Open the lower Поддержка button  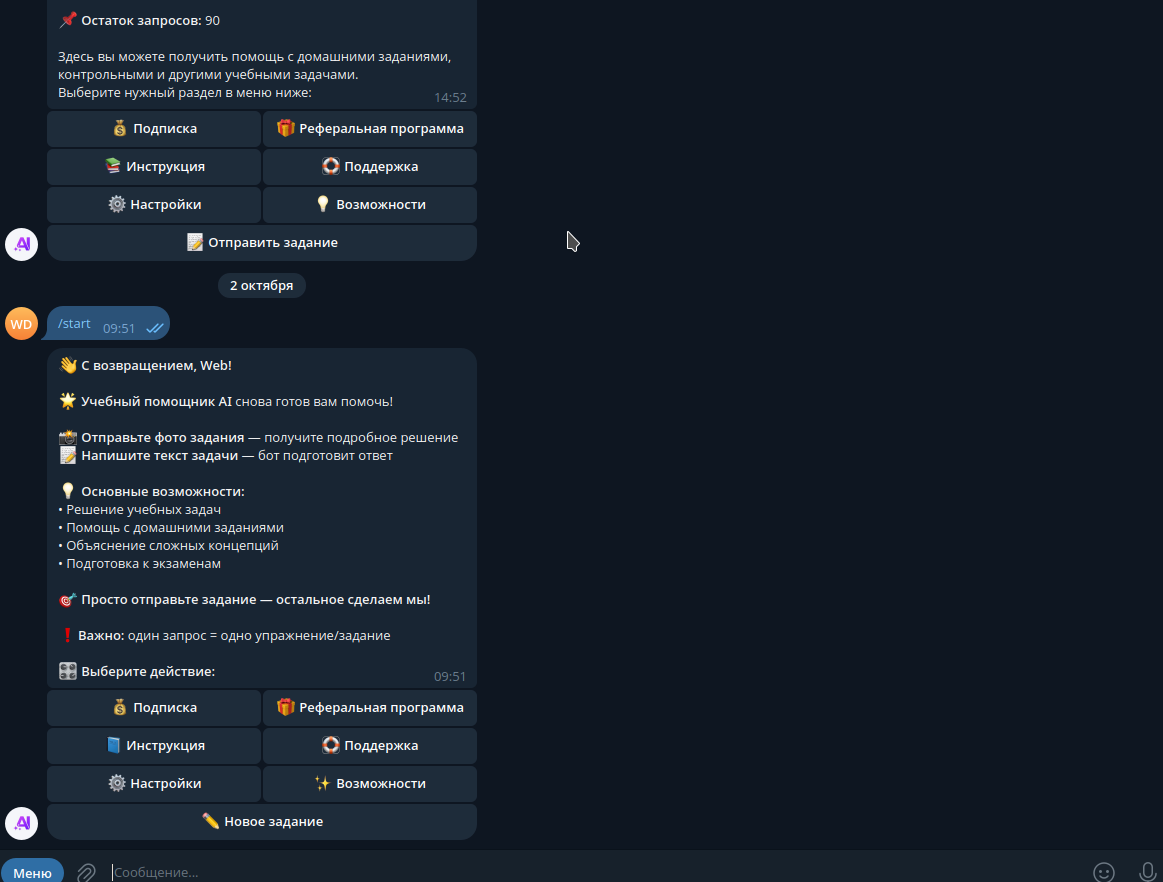370,746
